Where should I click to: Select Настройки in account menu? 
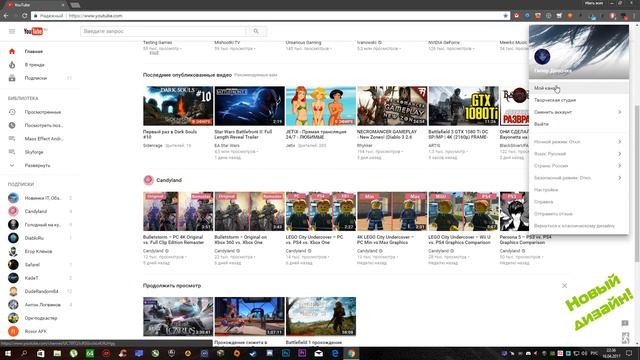(x=579, y=190)
